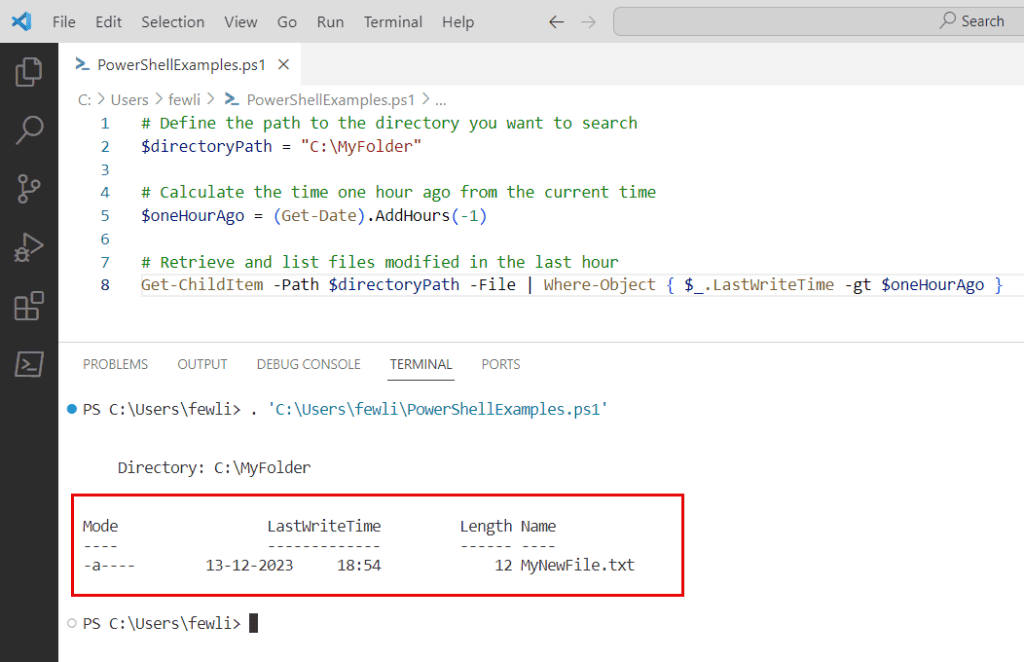Click line number 5 in gutter
Viewport: 1024px width, 662px height.
104,215
